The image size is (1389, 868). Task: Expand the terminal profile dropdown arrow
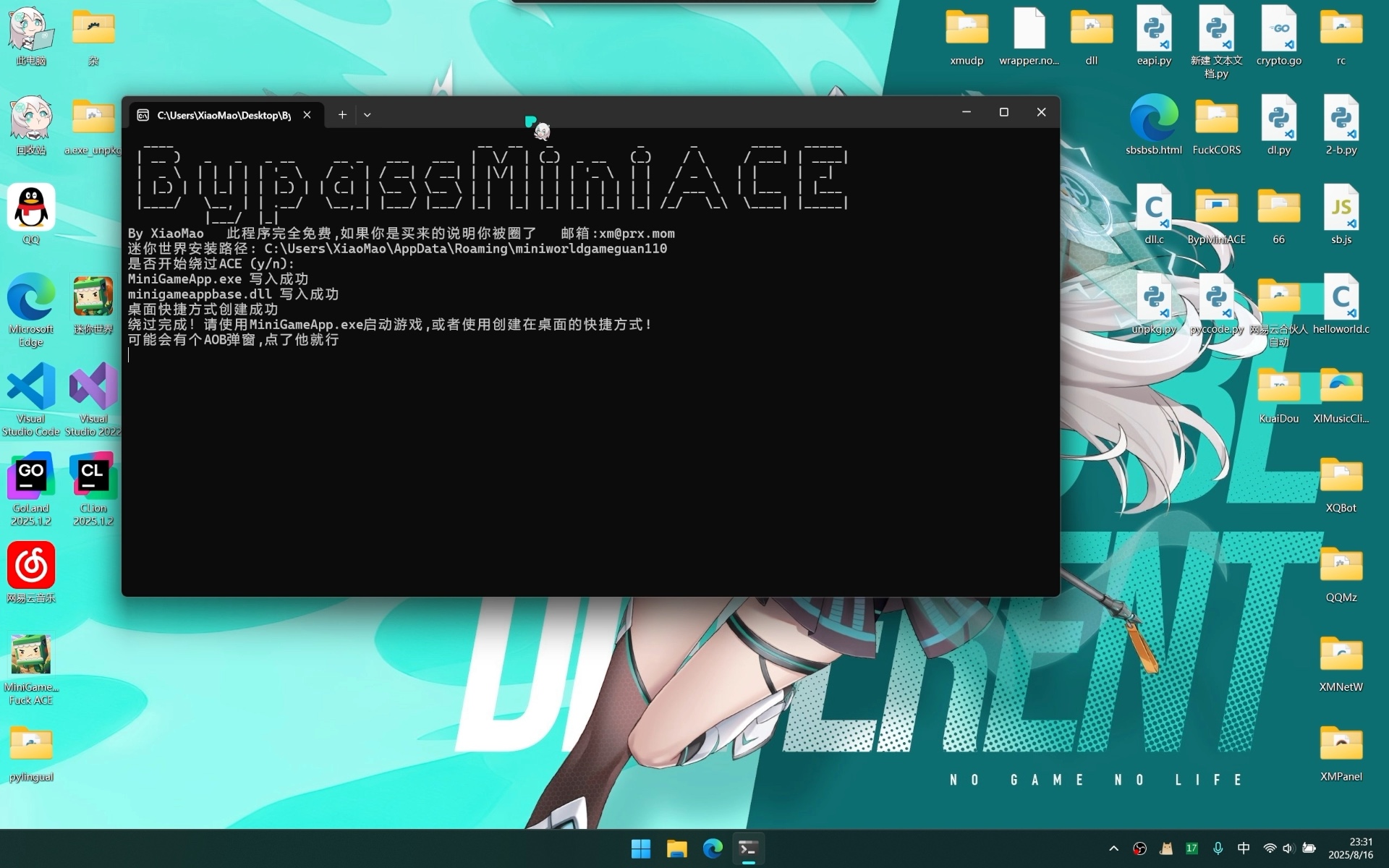tap(367, 114)
